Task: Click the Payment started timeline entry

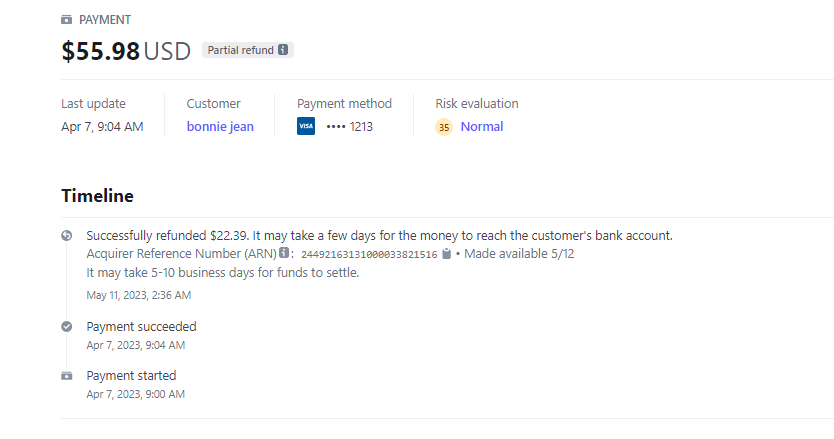Action: (131, 376)
